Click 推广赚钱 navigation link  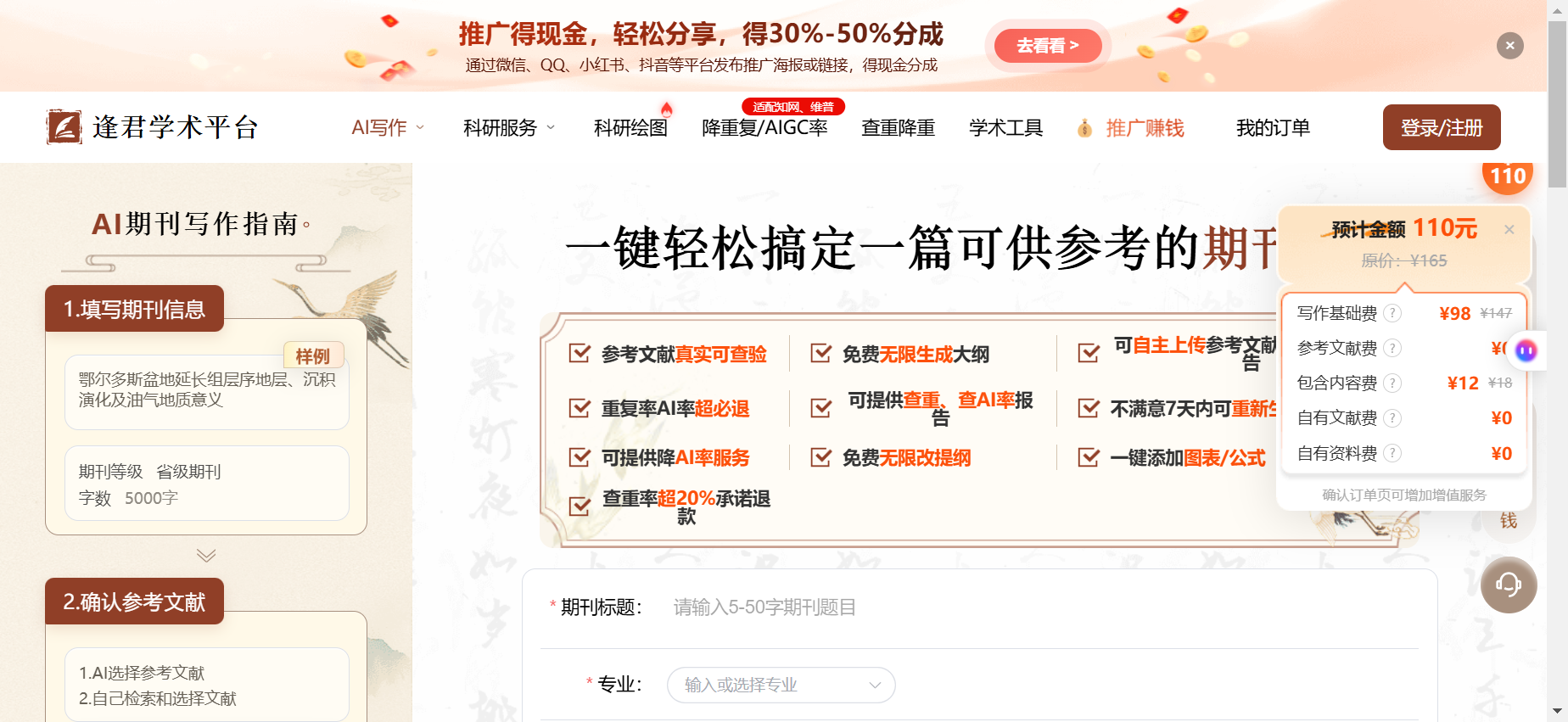point(1145,128)
